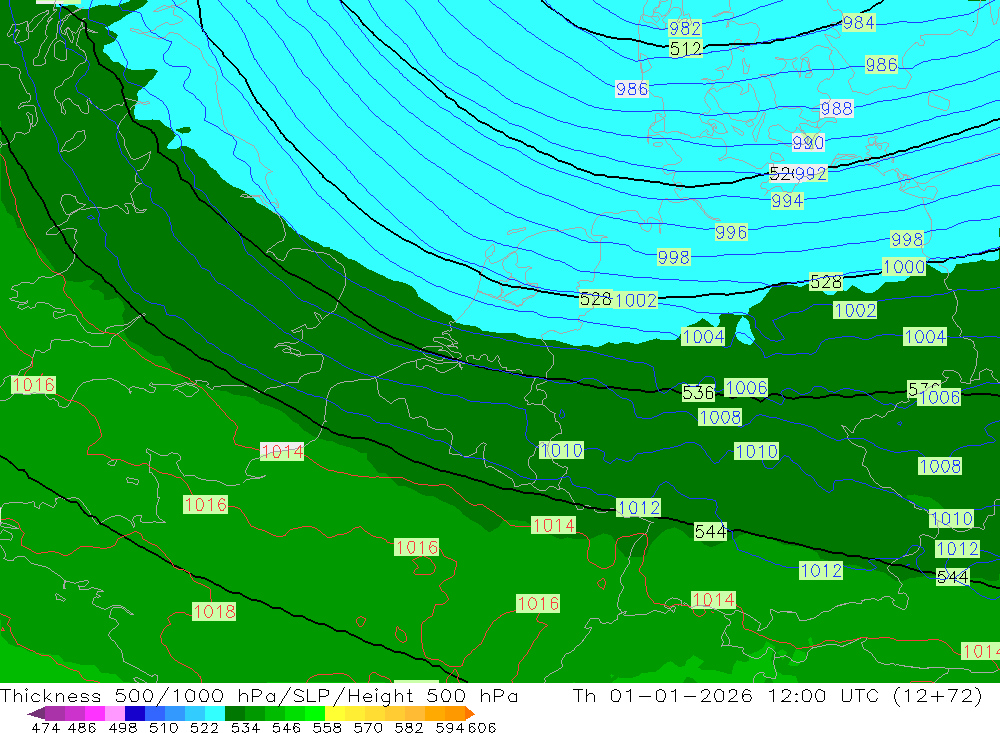Select the 582 legend value
This screenshot has height=733, width=1000.
(x=408, y=727)
